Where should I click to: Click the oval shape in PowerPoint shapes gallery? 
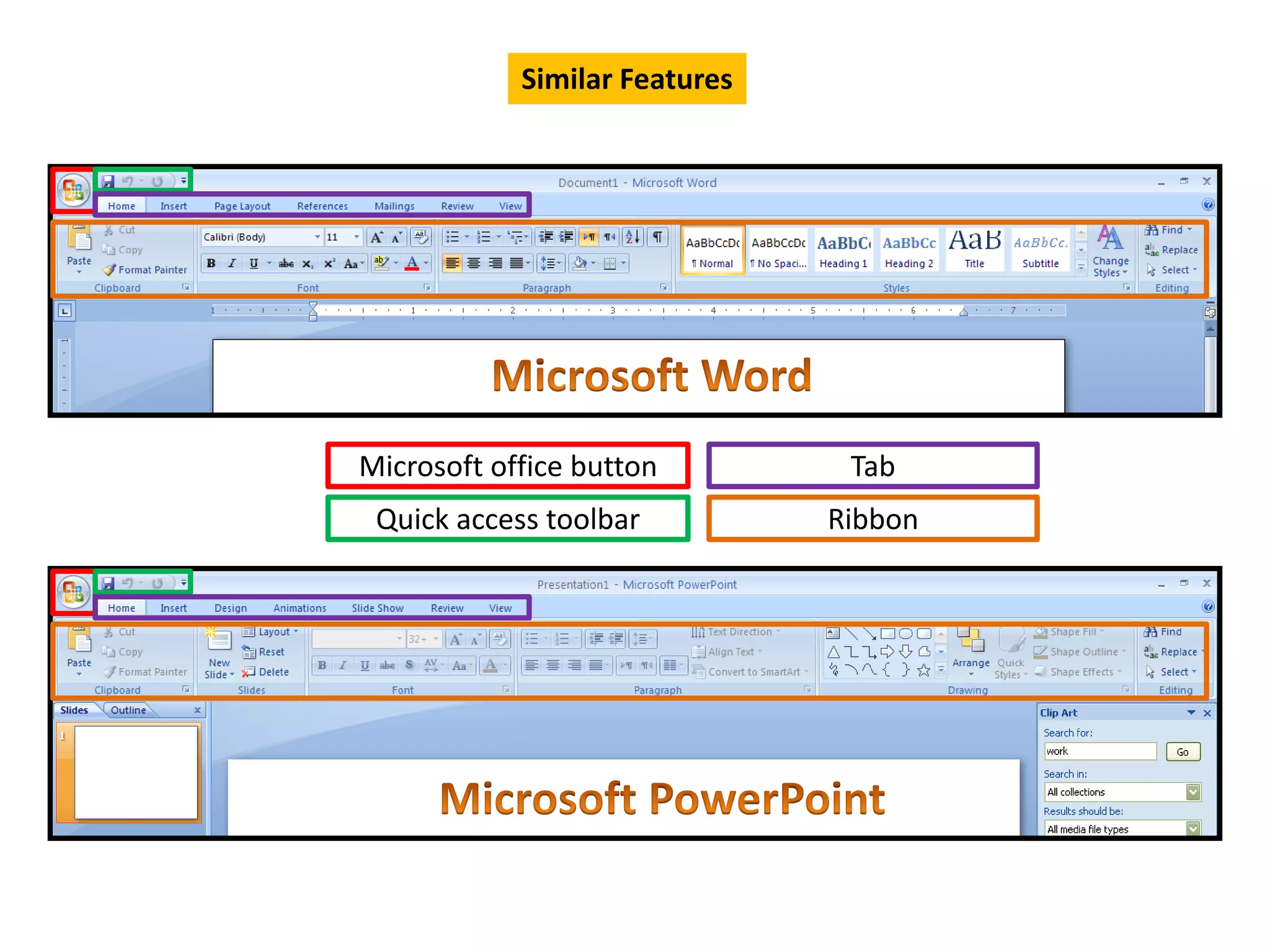[x=905, y=633]
